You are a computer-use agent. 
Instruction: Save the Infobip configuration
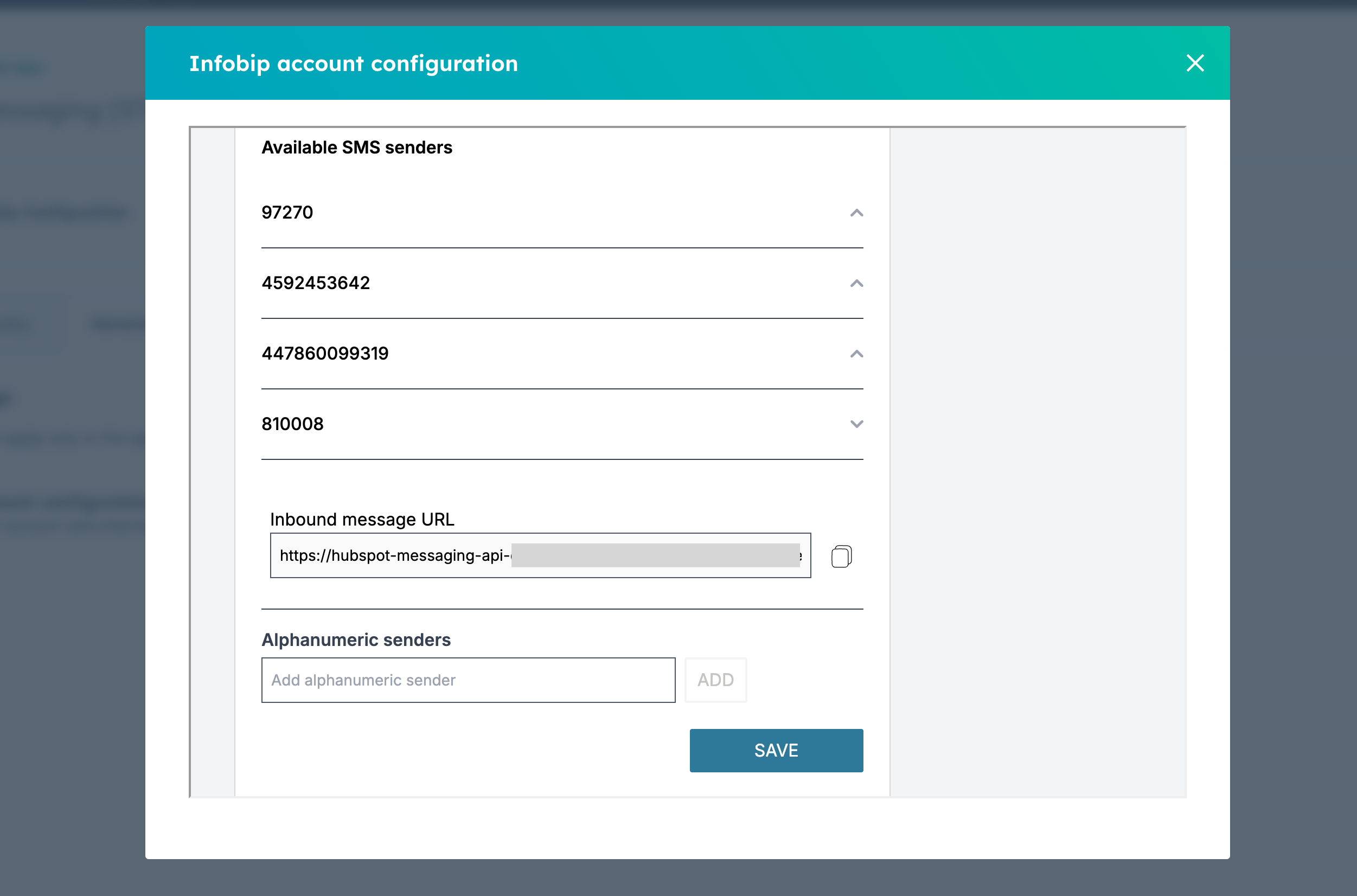pyautogui.click(x=776, y=750)
